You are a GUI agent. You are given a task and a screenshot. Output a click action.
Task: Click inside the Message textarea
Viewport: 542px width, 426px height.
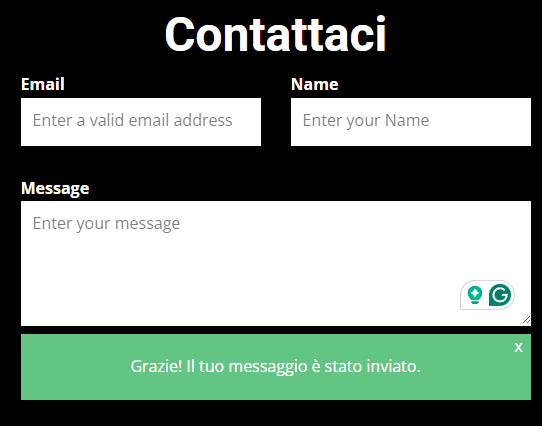click(276, 263)
